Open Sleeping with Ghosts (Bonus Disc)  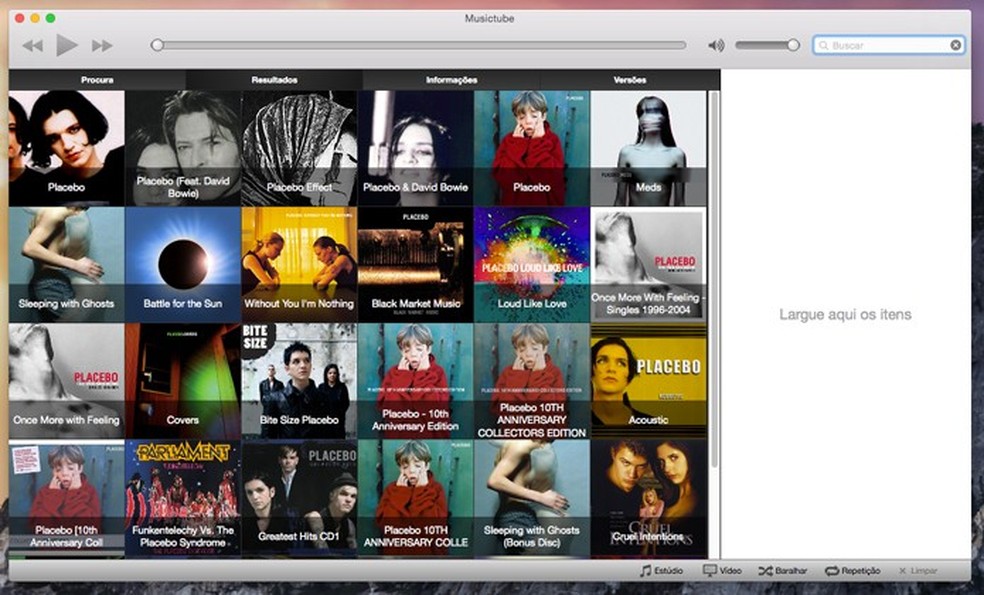point(532,498)
